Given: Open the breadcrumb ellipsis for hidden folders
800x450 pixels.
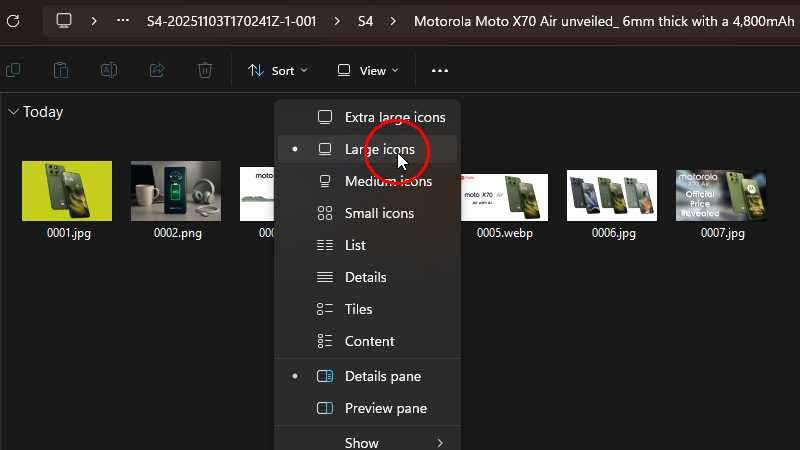Looking at the screenshot, I should (x=123, y=21).
